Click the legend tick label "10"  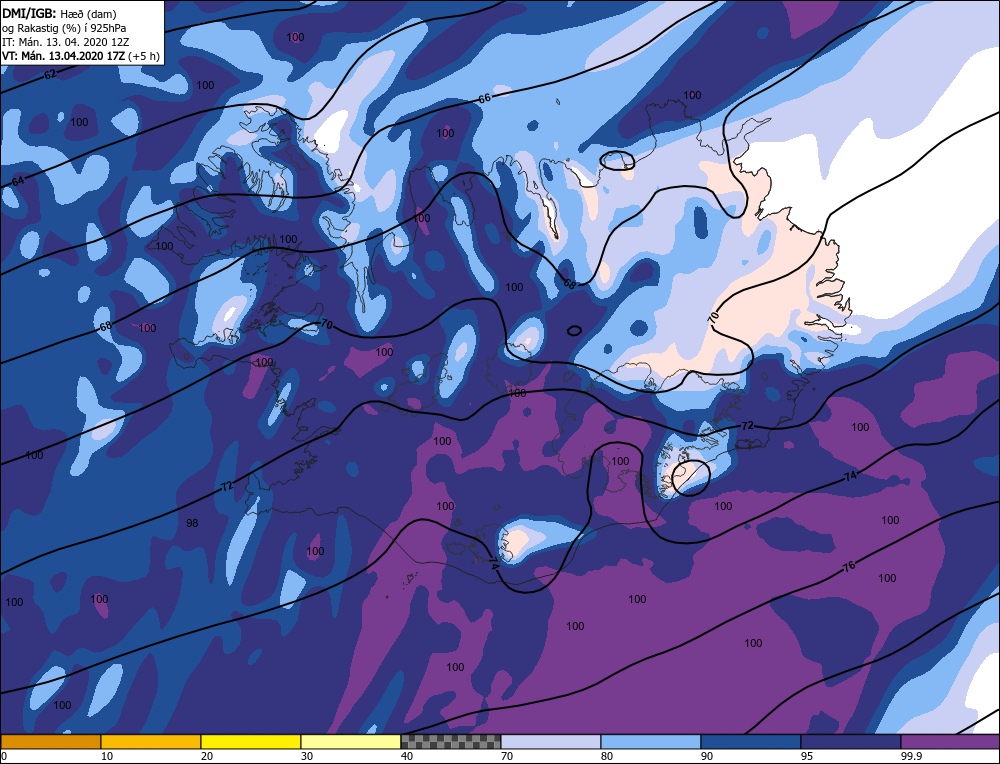click(x=107, y=756)
